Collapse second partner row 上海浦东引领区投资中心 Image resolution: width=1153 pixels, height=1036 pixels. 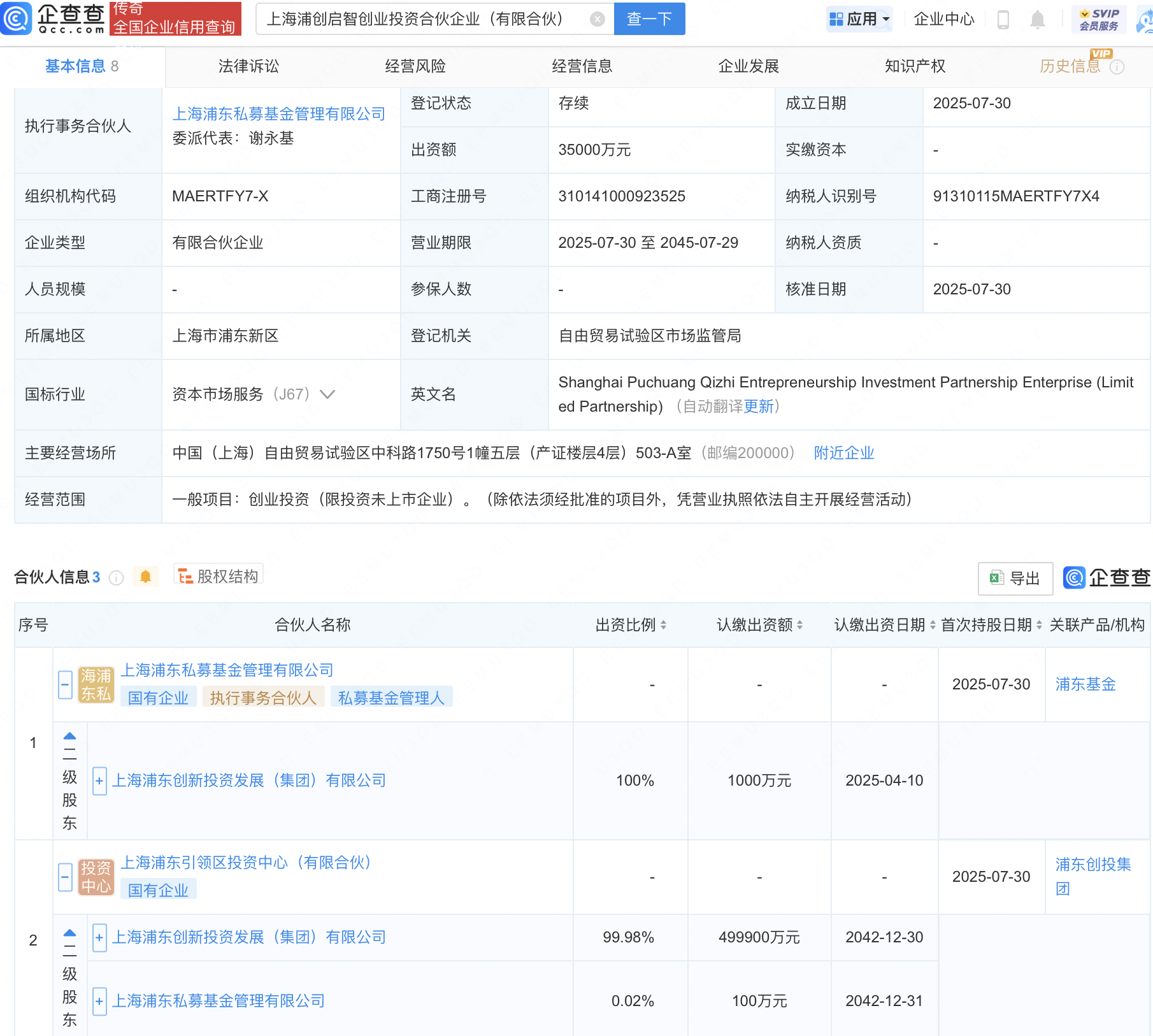pyautogui.click(x=65, y=877)
